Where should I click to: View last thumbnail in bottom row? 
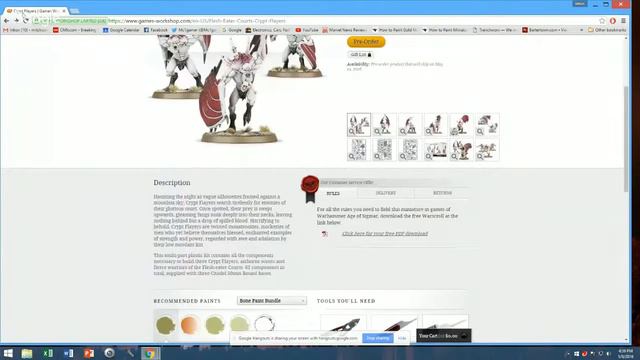(x=487, y=149)
